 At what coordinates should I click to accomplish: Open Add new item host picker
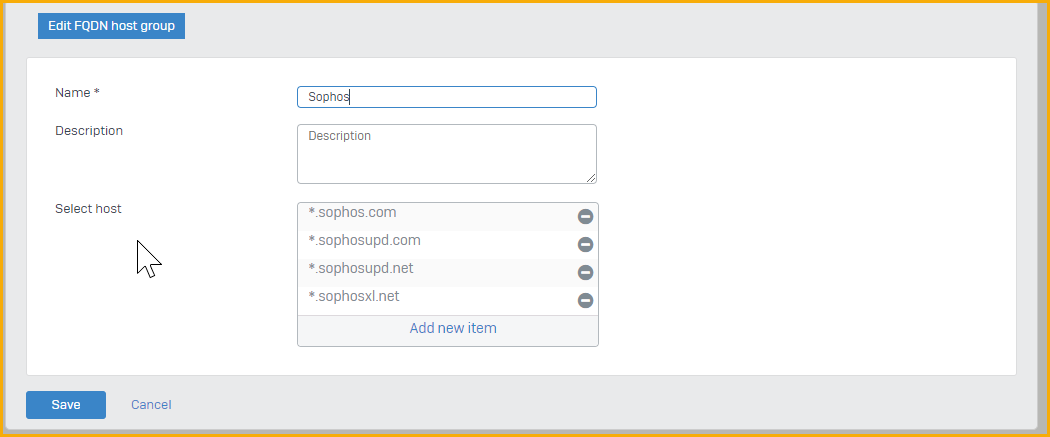(453, 329)
